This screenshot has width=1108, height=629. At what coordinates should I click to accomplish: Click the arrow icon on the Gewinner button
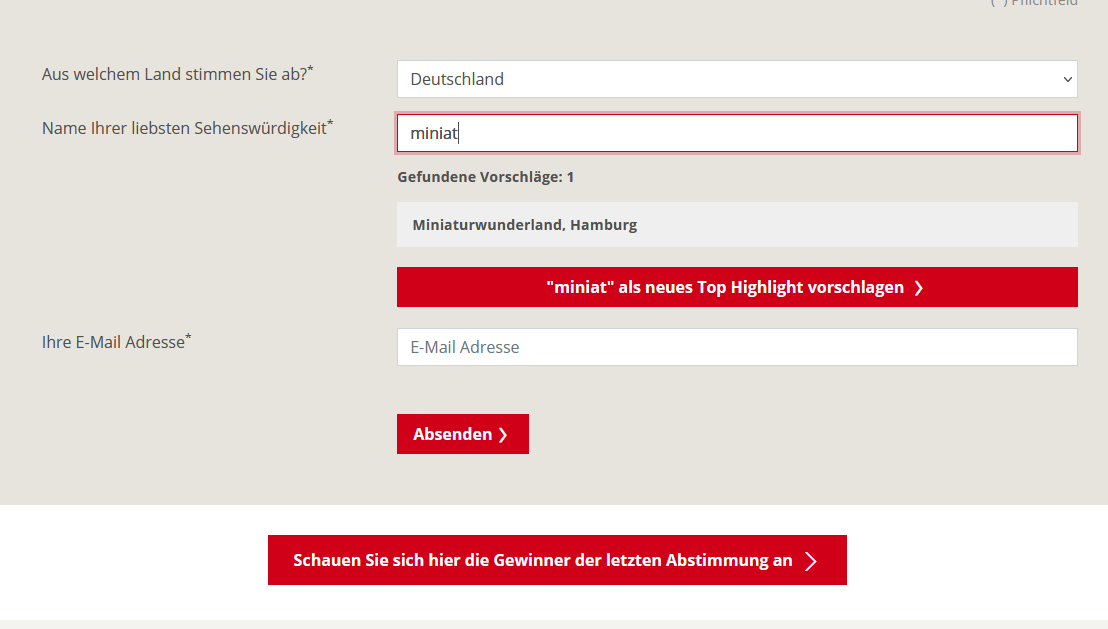811,561
